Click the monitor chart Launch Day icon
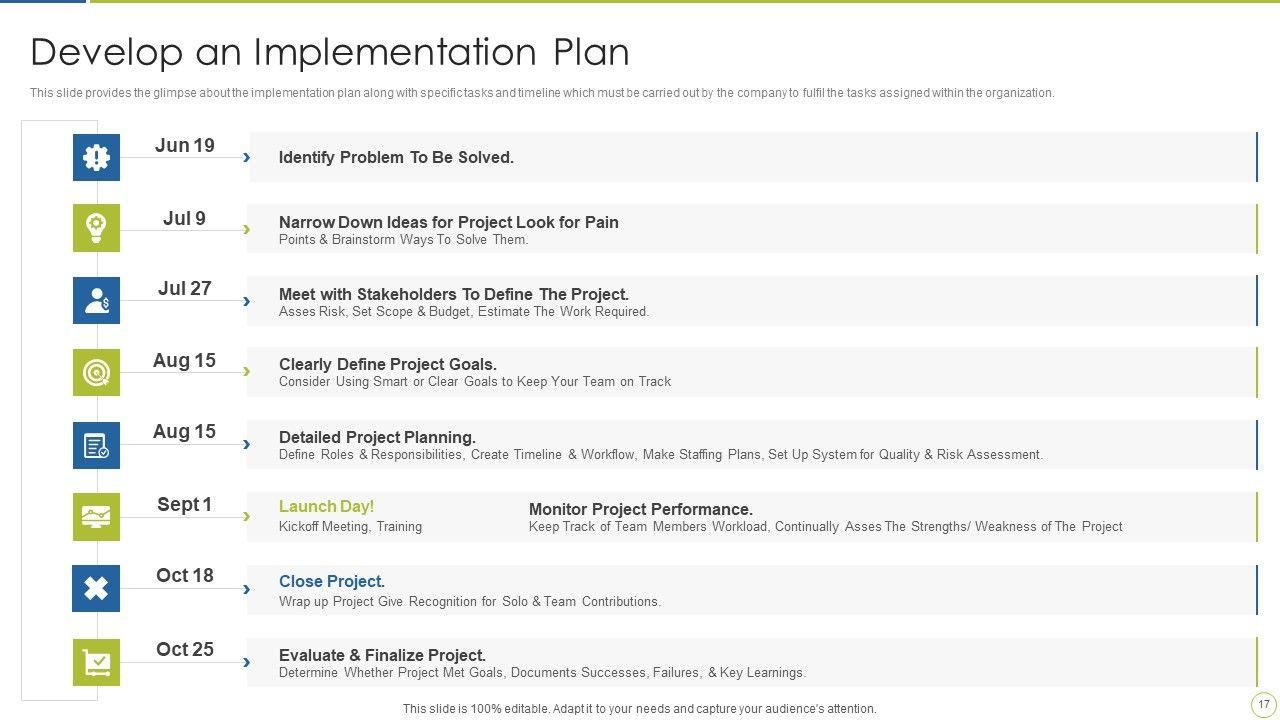This screenshot has height=720, width=1280. (x=96, y=517)
